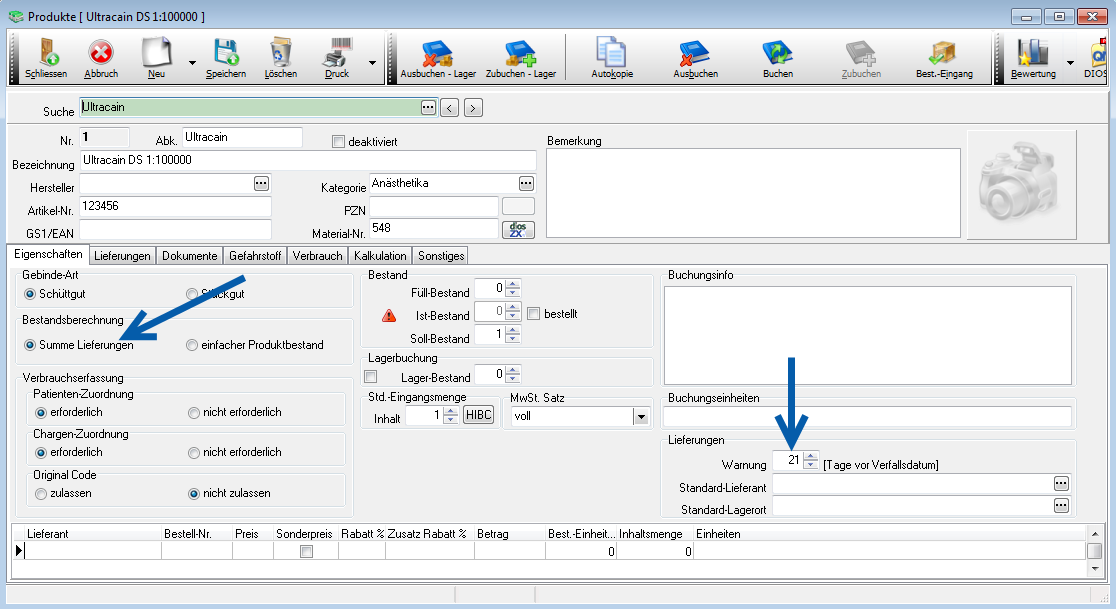Select Summe Lieferungen radio button

[x=30, y=345]
